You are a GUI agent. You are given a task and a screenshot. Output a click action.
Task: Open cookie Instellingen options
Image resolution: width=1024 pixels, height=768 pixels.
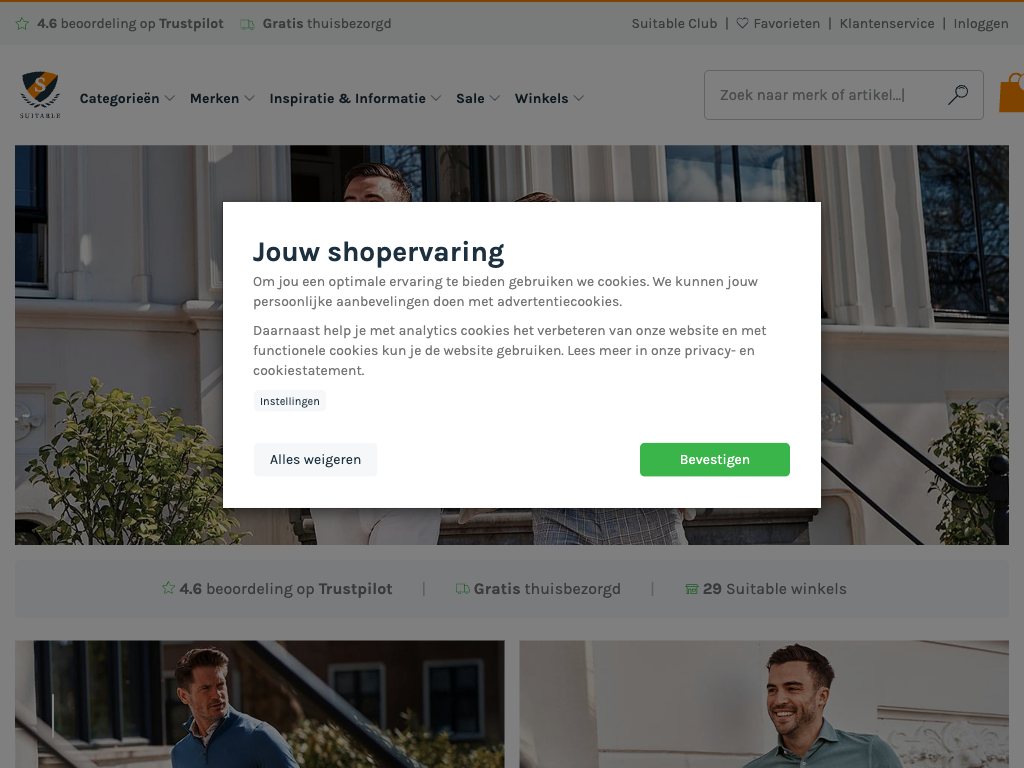coord(290,401)
